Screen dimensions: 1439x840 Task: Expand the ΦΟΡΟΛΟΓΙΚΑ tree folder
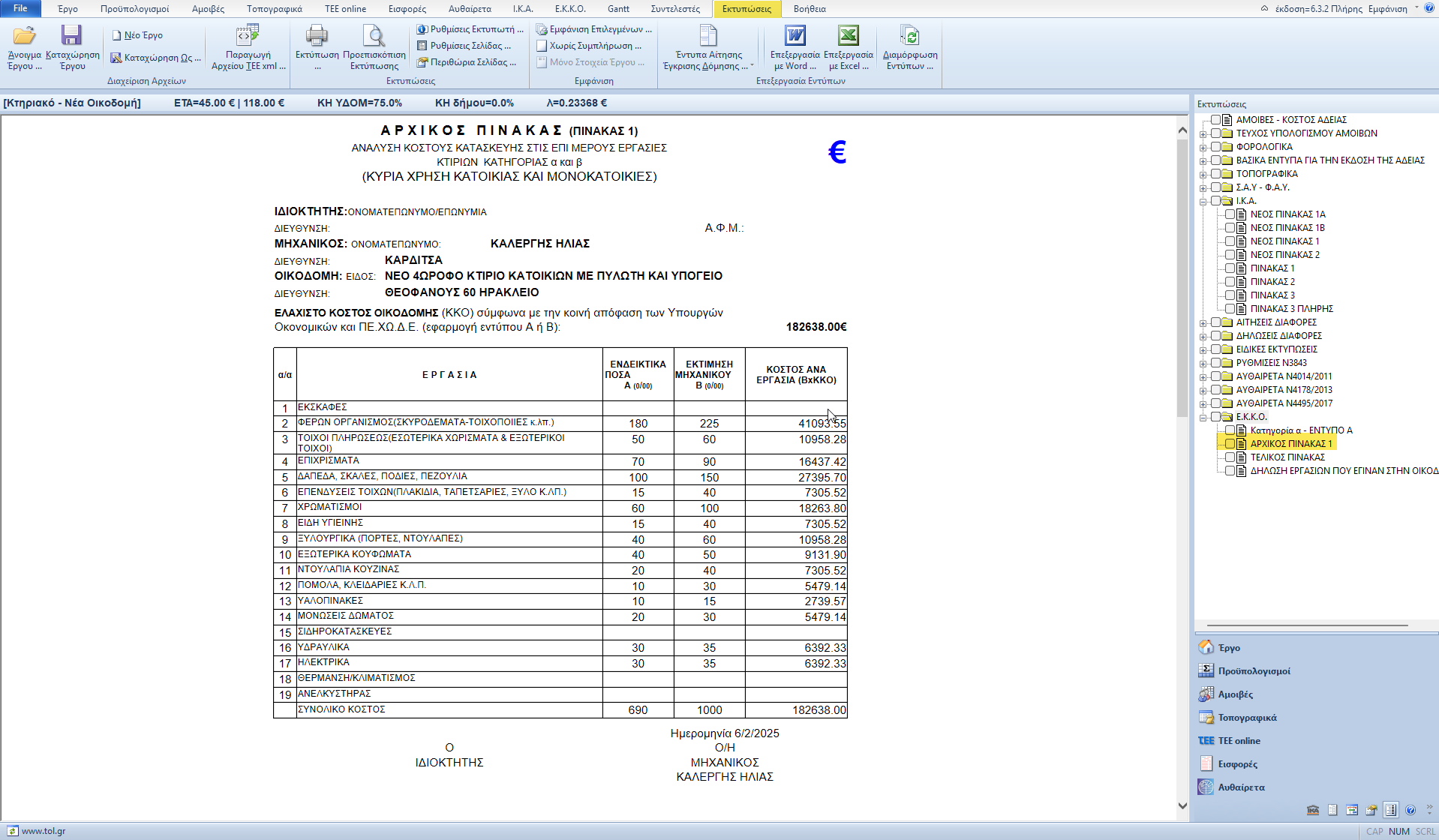point(1203,148)
